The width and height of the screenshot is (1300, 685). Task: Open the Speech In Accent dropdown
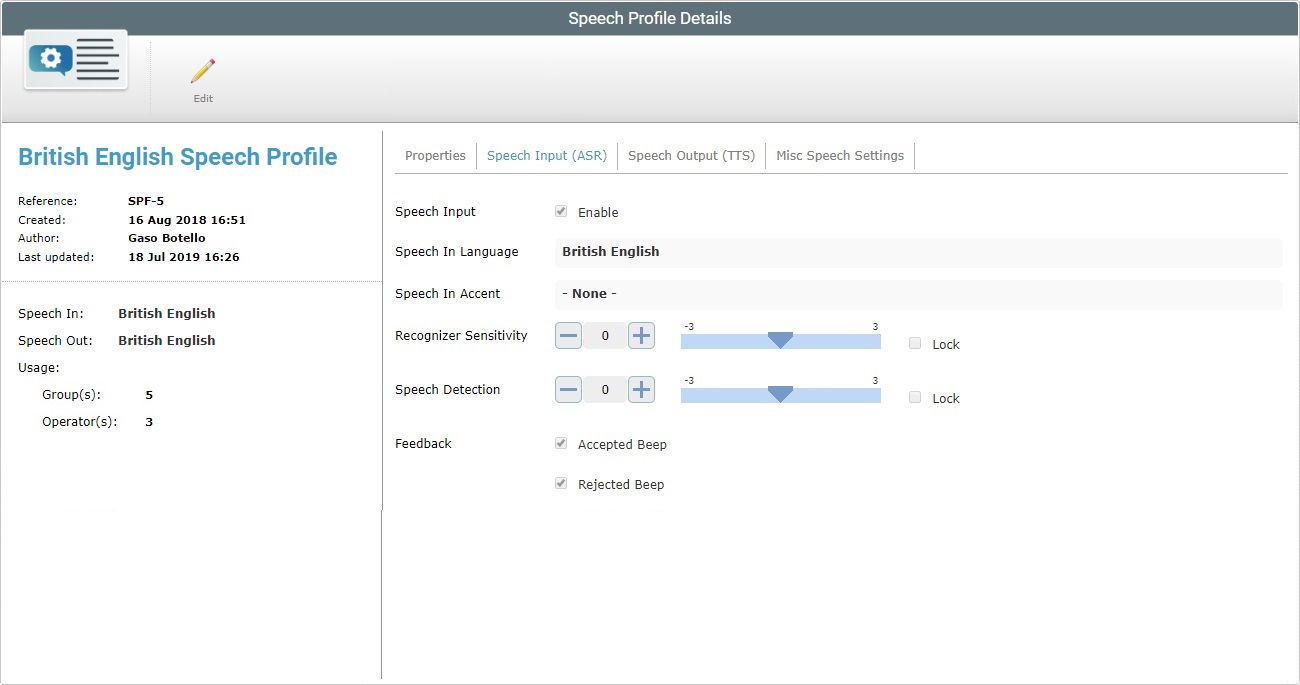(x=918, y=293)
